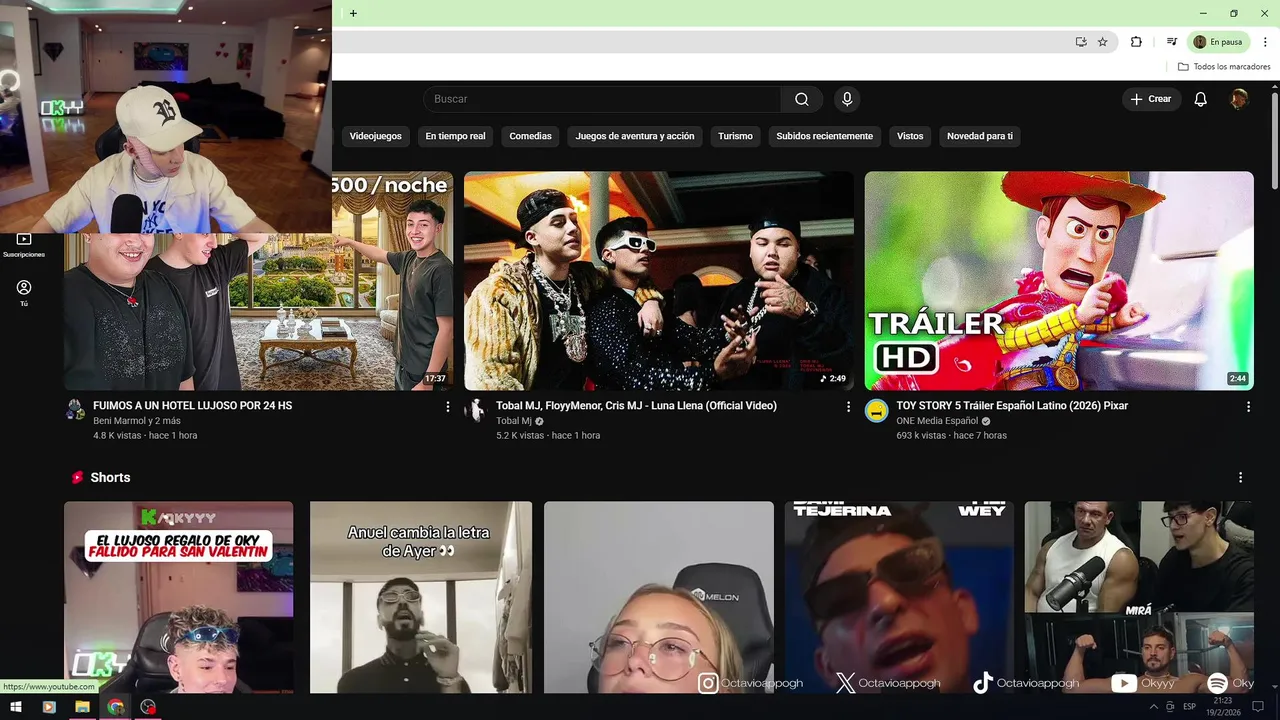Open the short with the Melon chair
The width and height of the screenshot is (1280, 720).
[659, 597]
